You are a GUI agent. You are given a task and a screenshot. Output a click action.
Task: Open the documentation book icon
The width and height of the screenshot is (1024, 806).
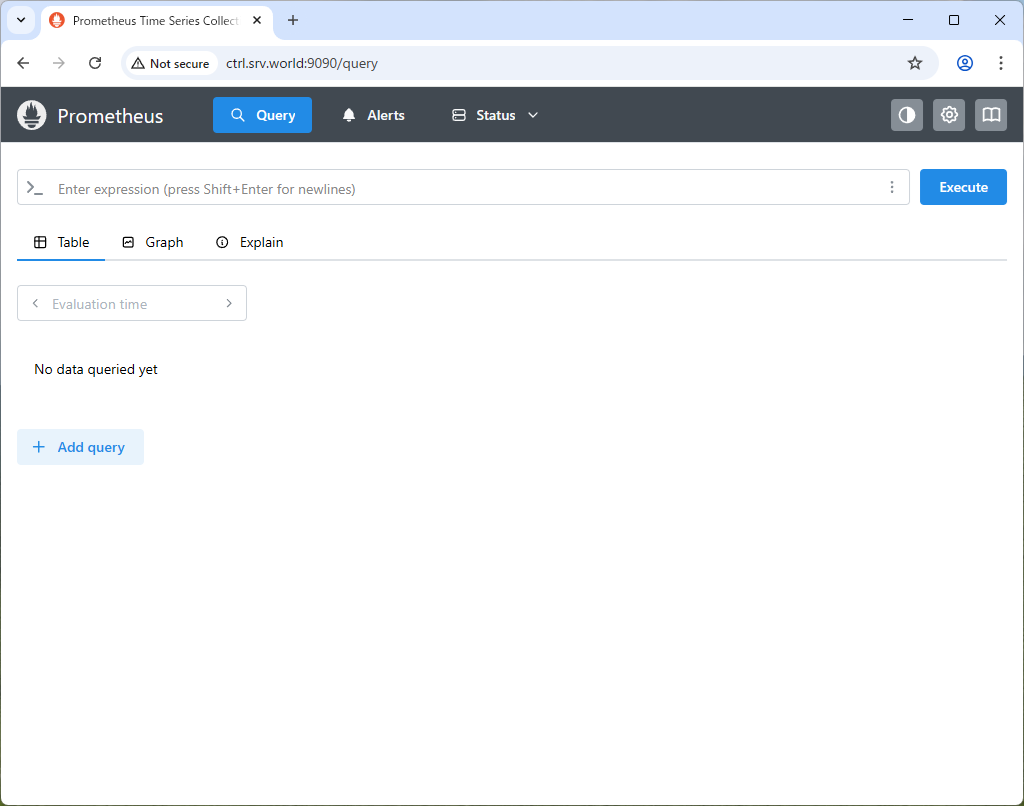coord(991,115)
